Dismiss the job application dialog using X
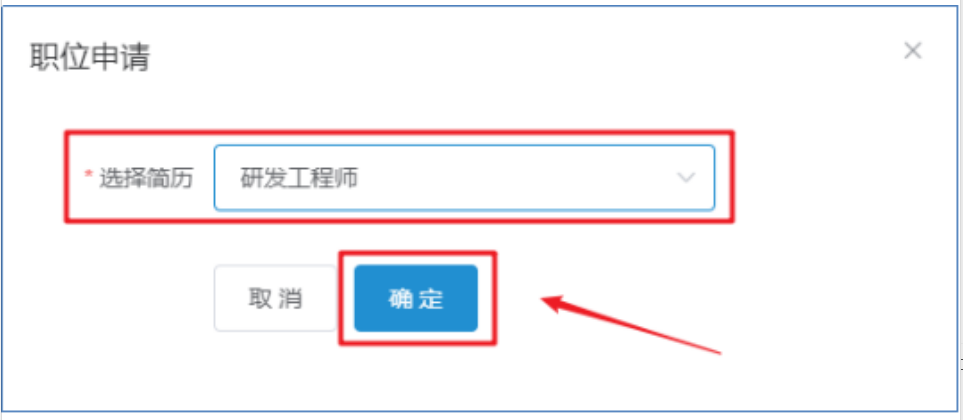This screenshot has height=420, width=963. [913, 51]
